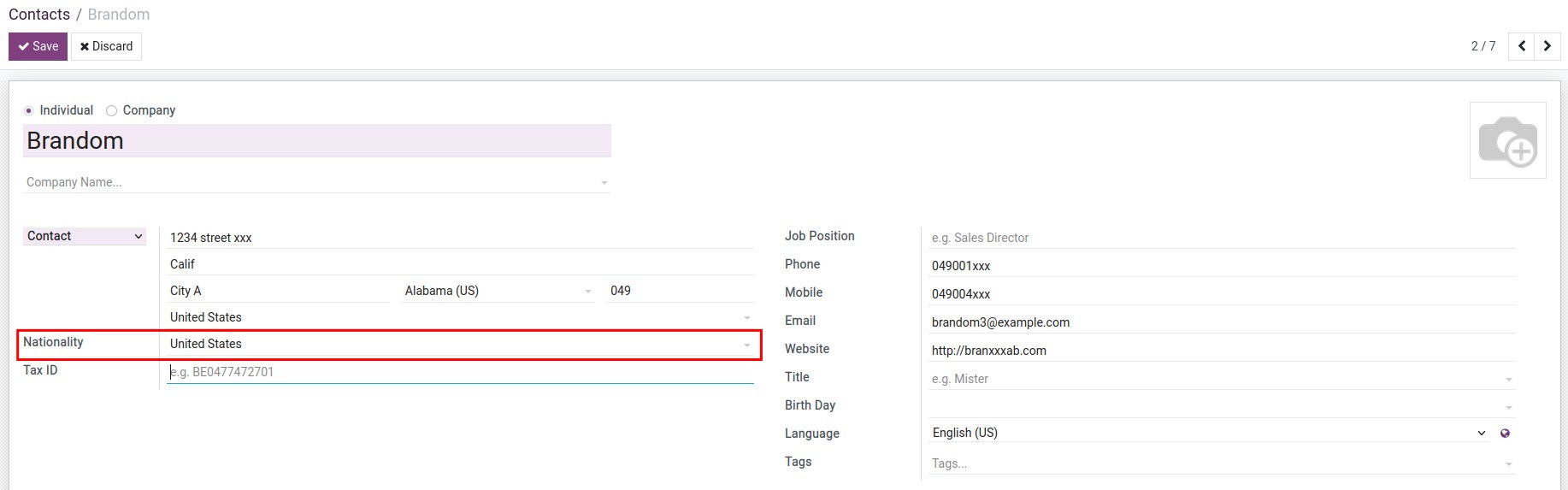The height and width of the screenshot is (490, 1568).
Task: Open the Contact address type dropdown
Action: coord(85,236)
